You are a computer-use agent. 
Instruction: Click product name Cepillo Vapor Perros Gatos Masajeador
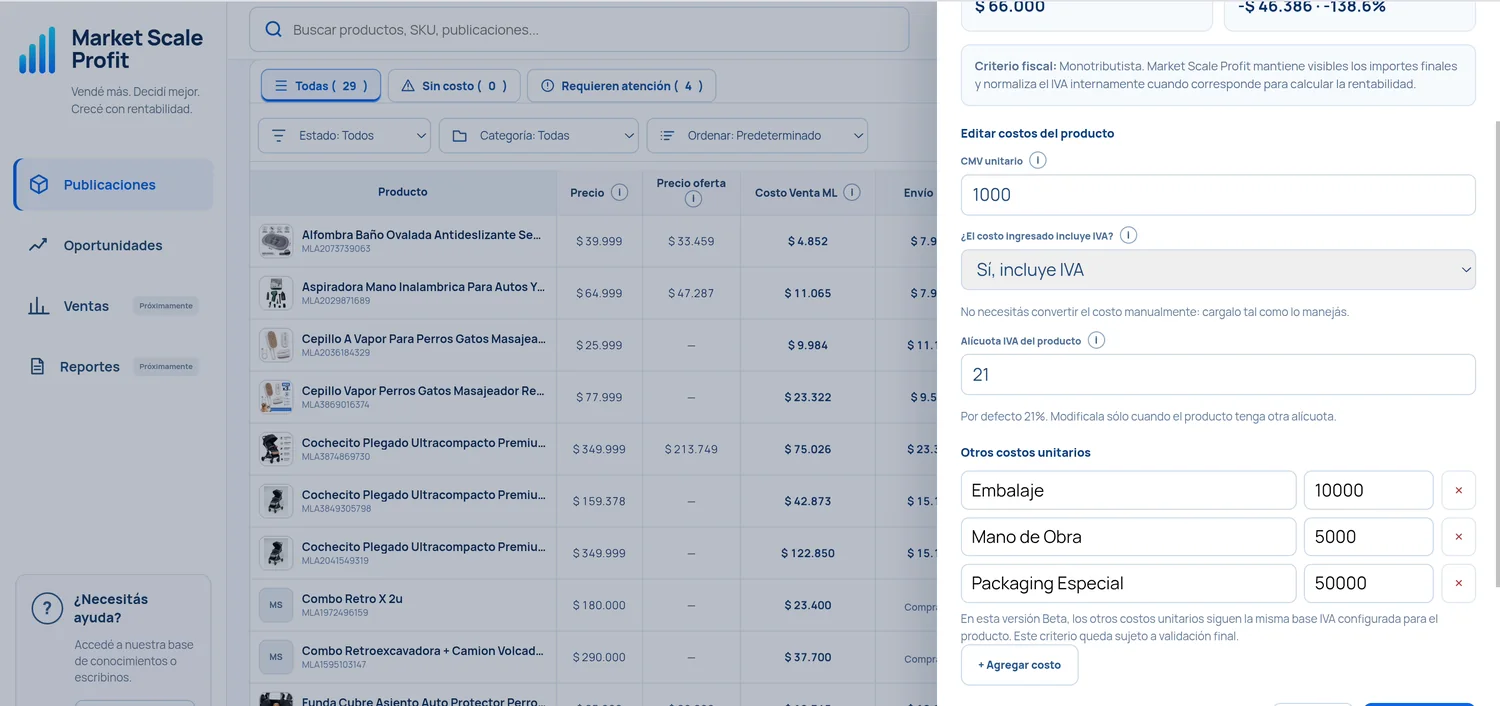coord(424,391)
